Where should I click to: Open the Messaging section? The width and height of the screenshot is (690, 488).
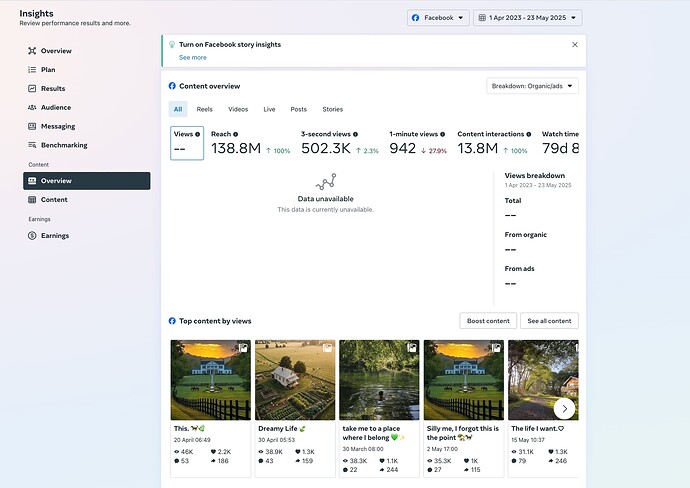click(87, 126)
